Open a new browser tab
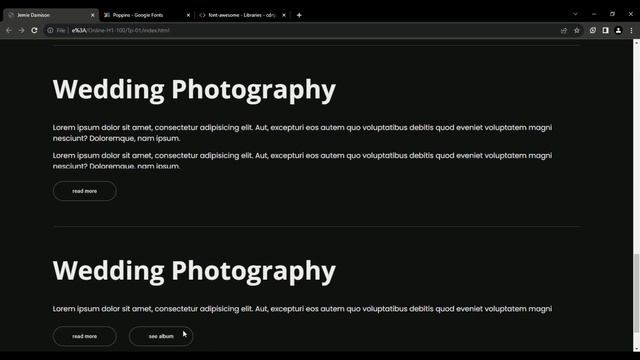 [x=299, y=15]
